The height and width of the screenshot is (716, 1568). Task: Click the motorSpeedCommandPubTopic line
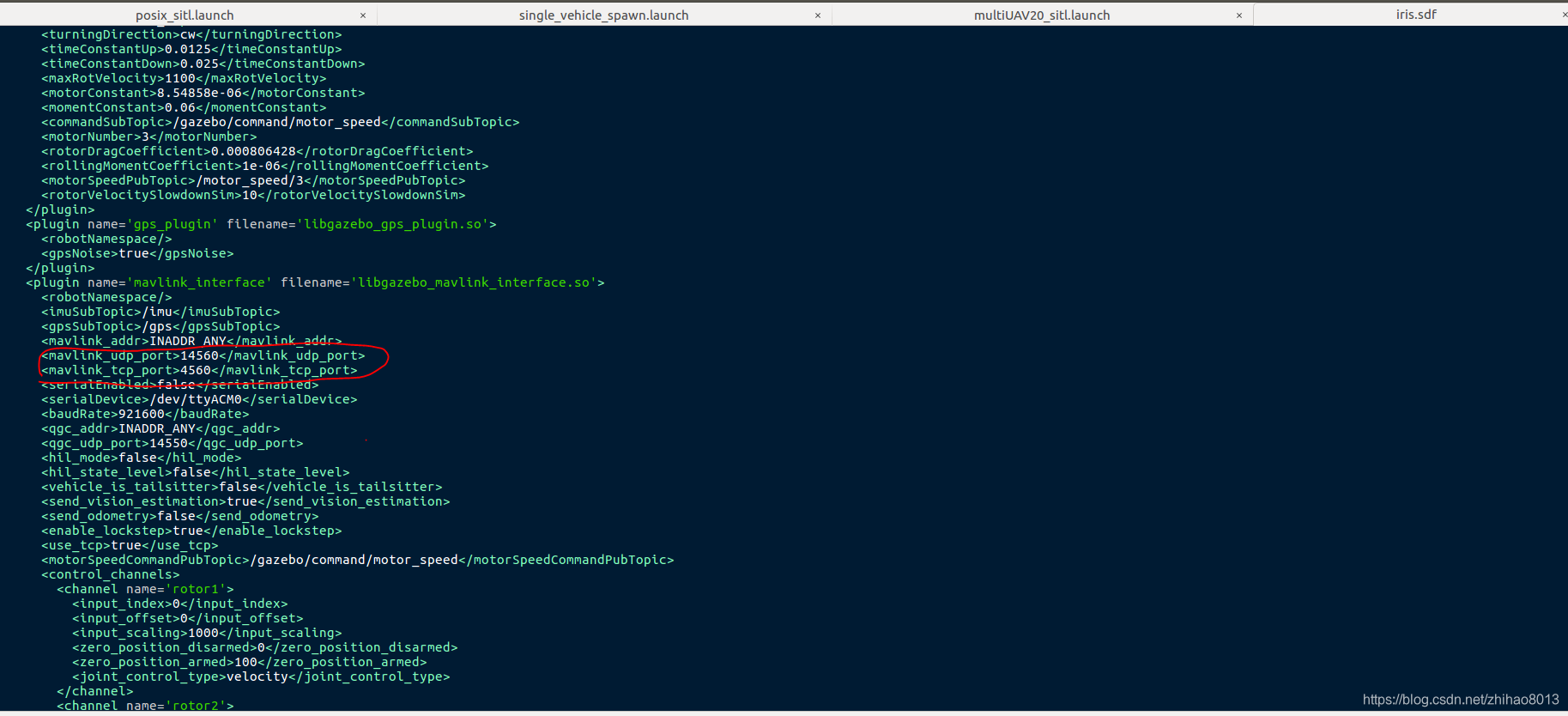(358, 560)
